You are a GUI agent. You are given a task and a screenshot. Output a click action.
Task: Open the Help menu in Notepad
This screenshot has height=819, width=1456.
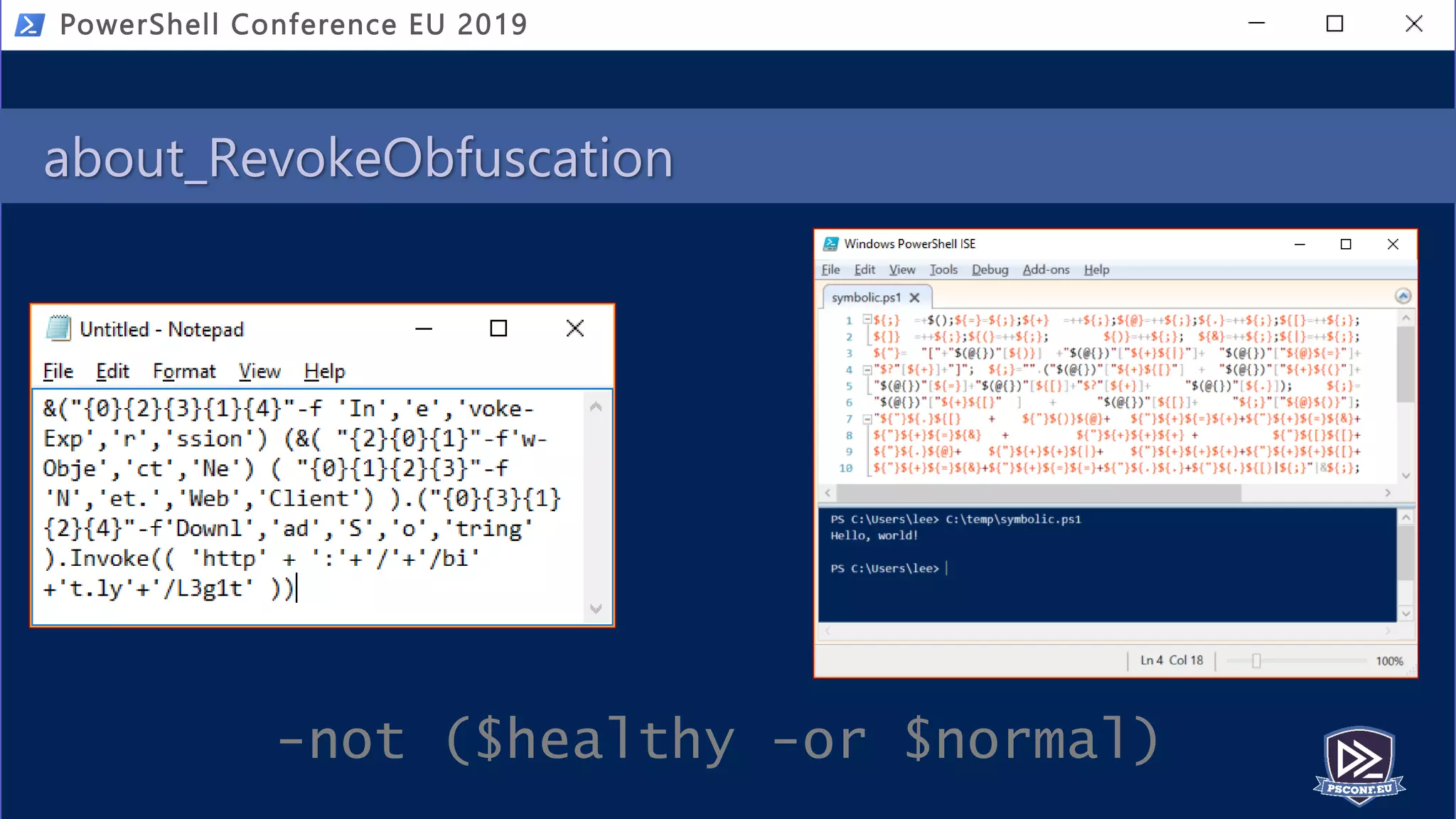pos(324,371)
